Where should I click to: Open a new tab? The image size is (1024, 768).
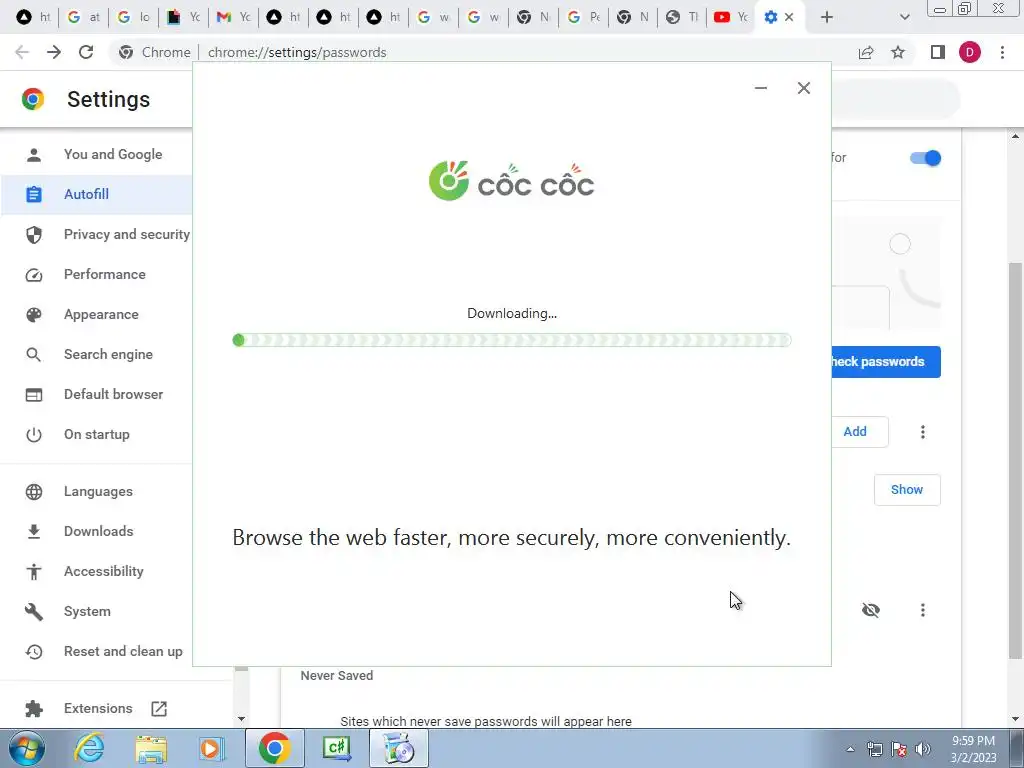pyautogui.click(x=827, y=17)
